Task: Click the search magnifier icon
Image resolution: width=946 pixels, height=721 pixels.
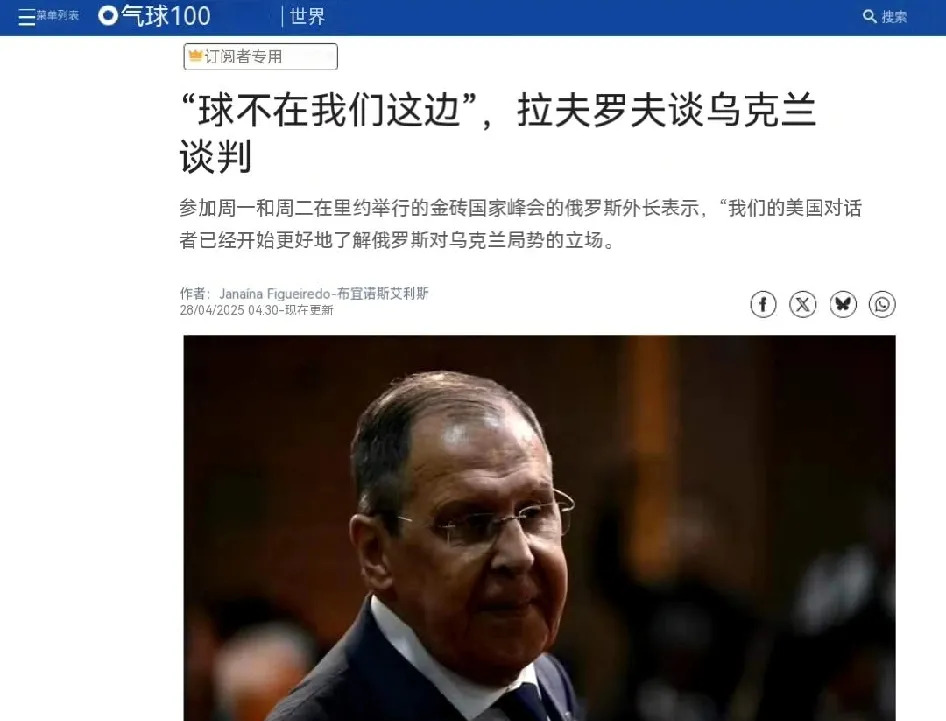Action: coord(869,16)
